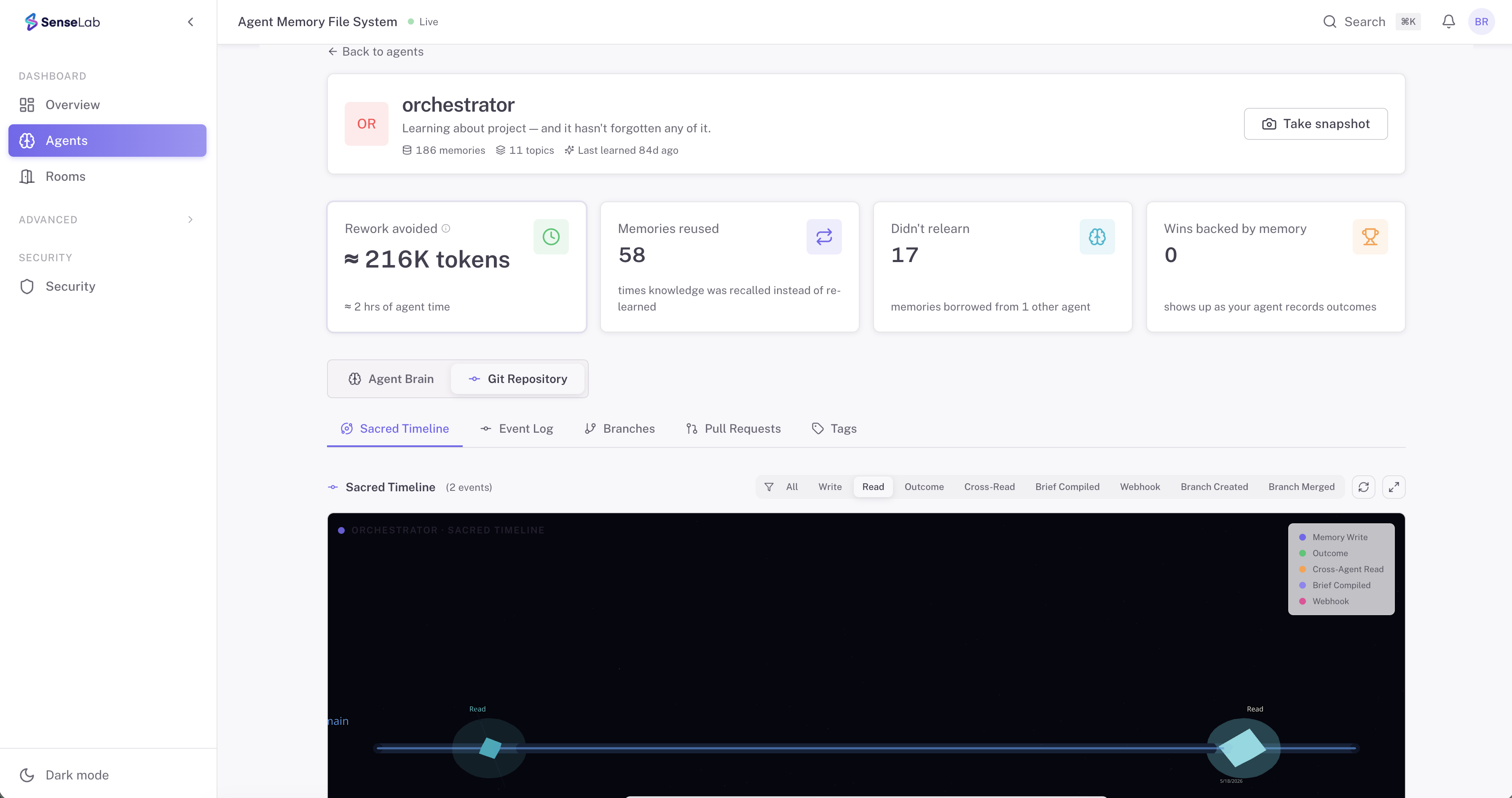The height and width of the screenshot is (798, 1512).
Task: Select Agents in the sidebar
Action: pos(107,140)
